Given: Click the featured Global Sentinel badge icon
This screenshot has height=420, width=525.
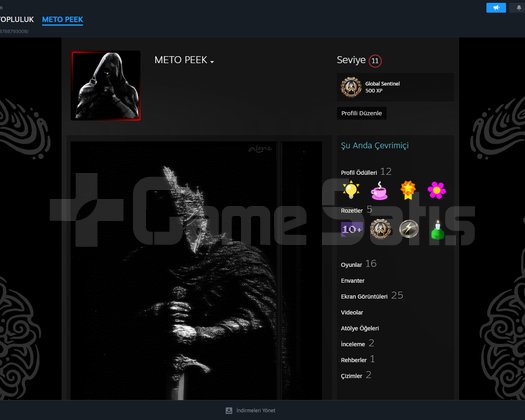Looking at the screenshot, I should click(351, 87).
